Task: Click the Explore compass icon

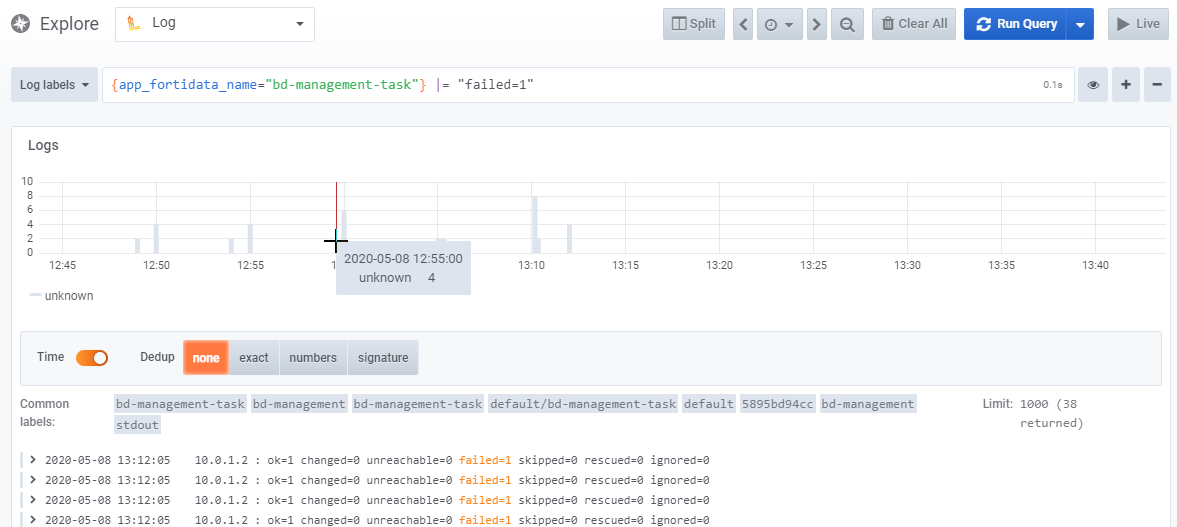Action: pos(20,24)
